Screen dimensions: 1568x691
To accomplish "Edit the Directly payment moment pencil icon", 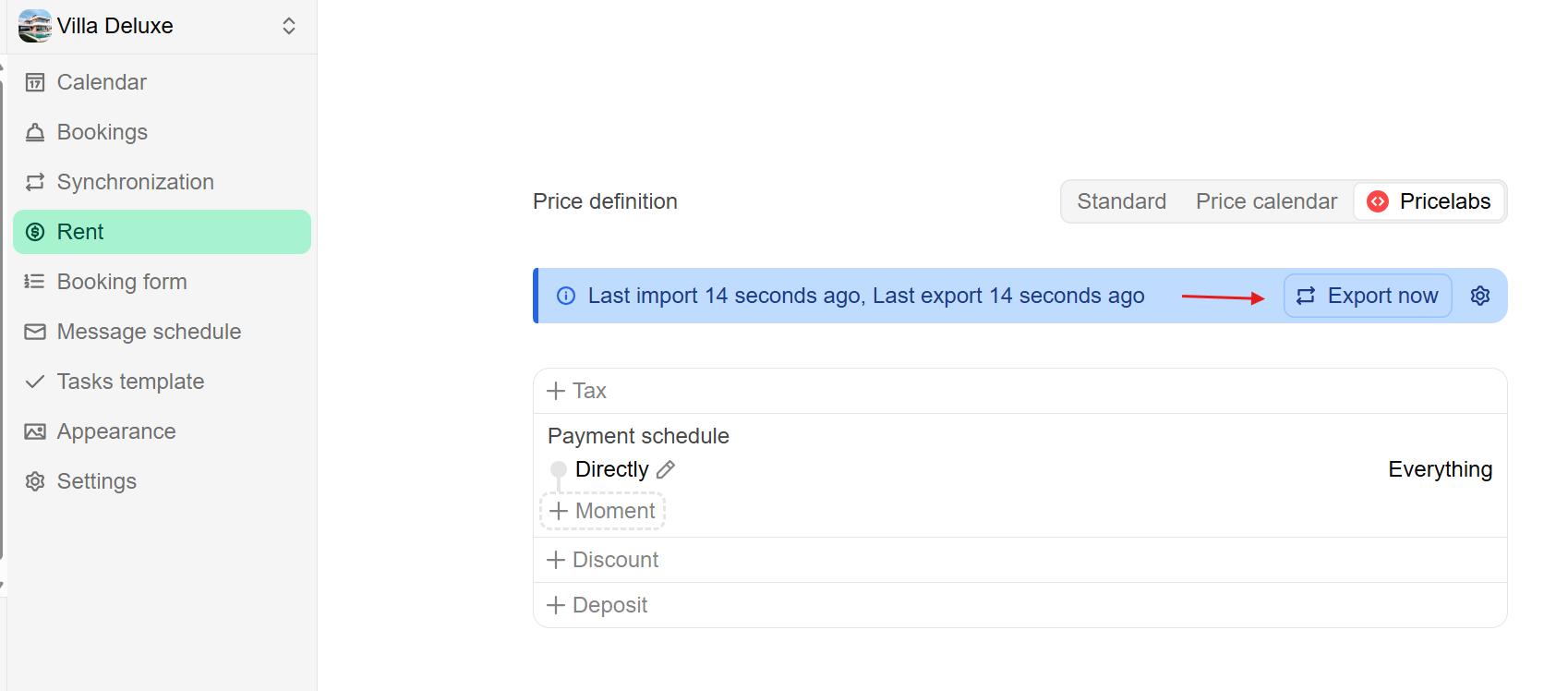I will 666,469.
